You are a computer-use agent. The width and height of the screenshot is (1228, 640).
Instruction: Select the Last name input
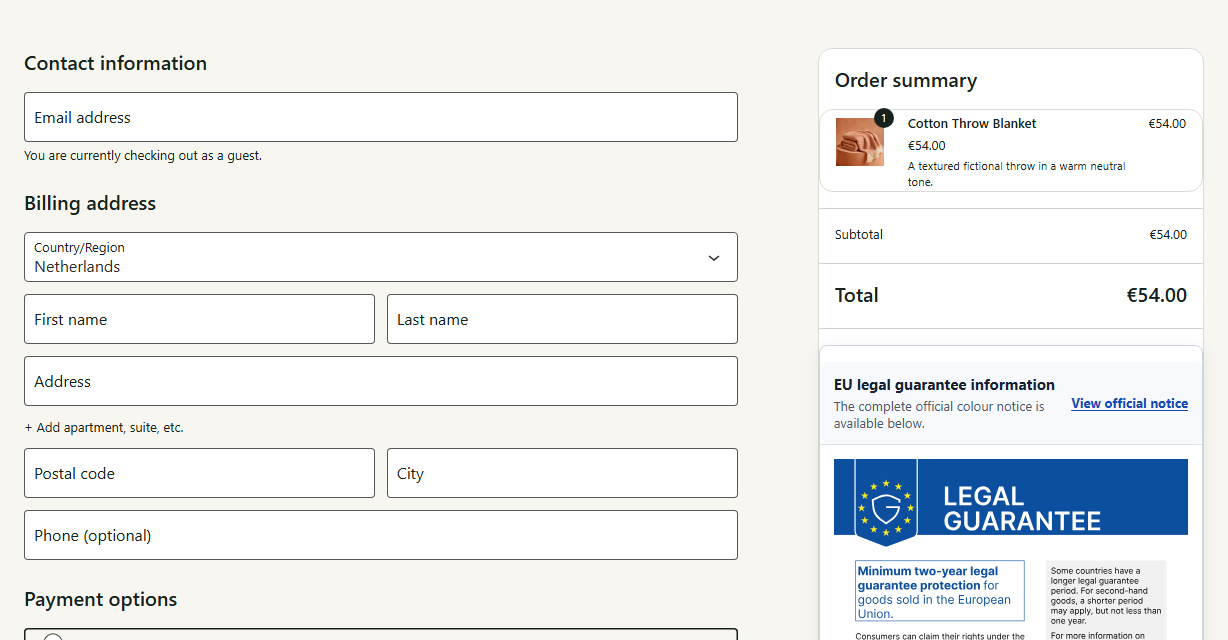[x=562, y=319]
